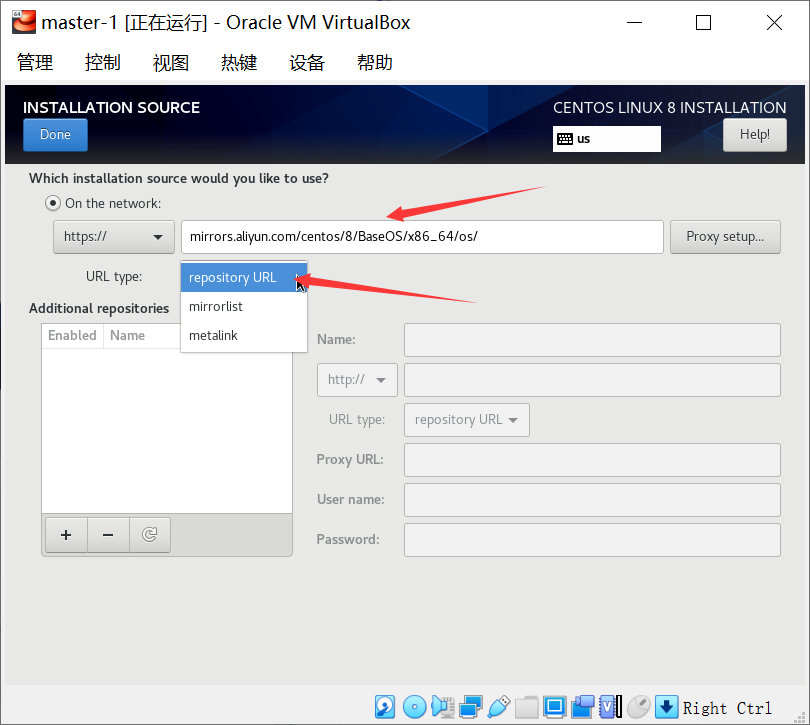The image size is (810, 725).
Task: Click the URL field beside http:// dropdown
Action: click(592, 380)
